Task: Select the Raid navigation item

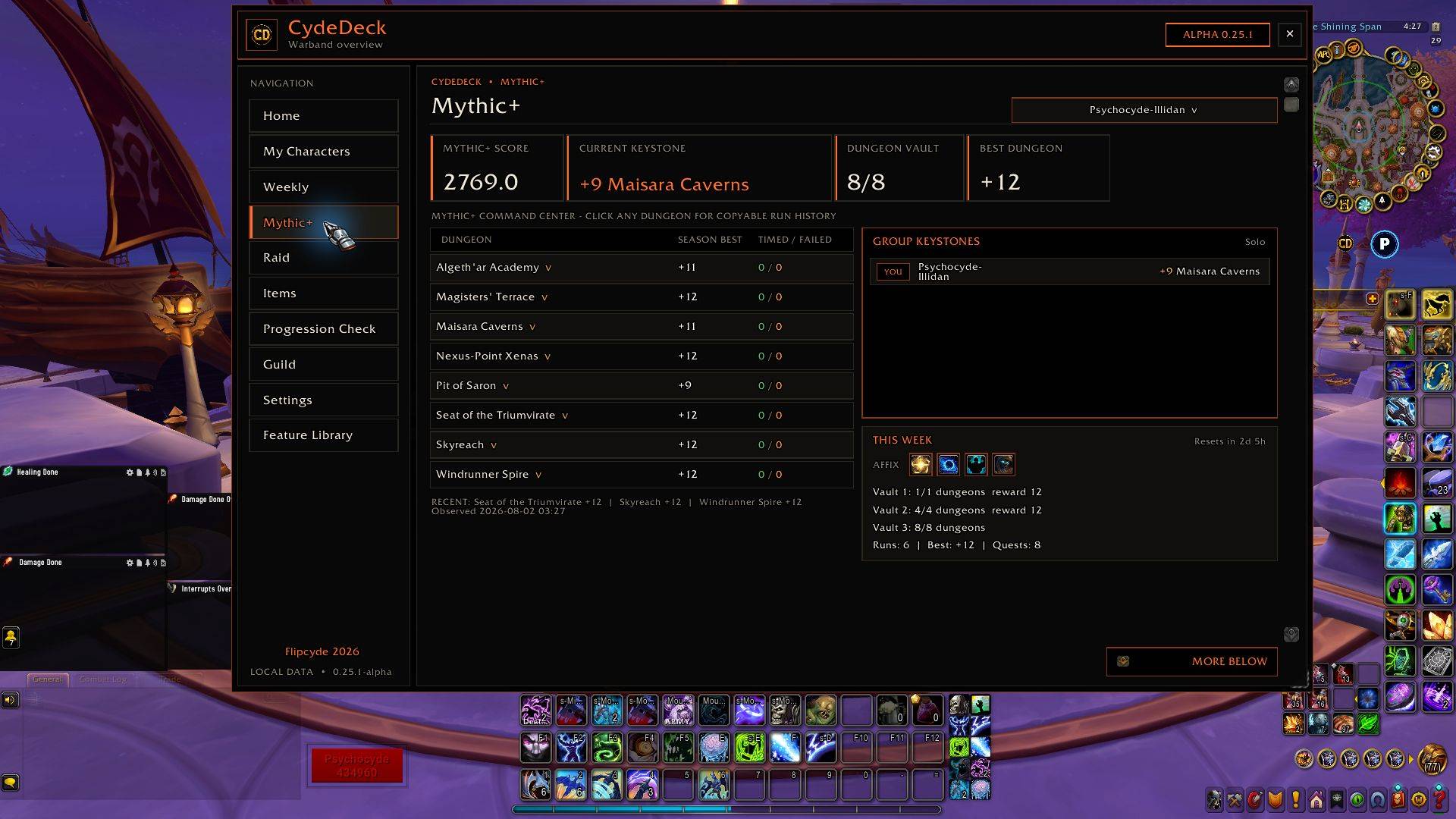Action: pos(323,258)
